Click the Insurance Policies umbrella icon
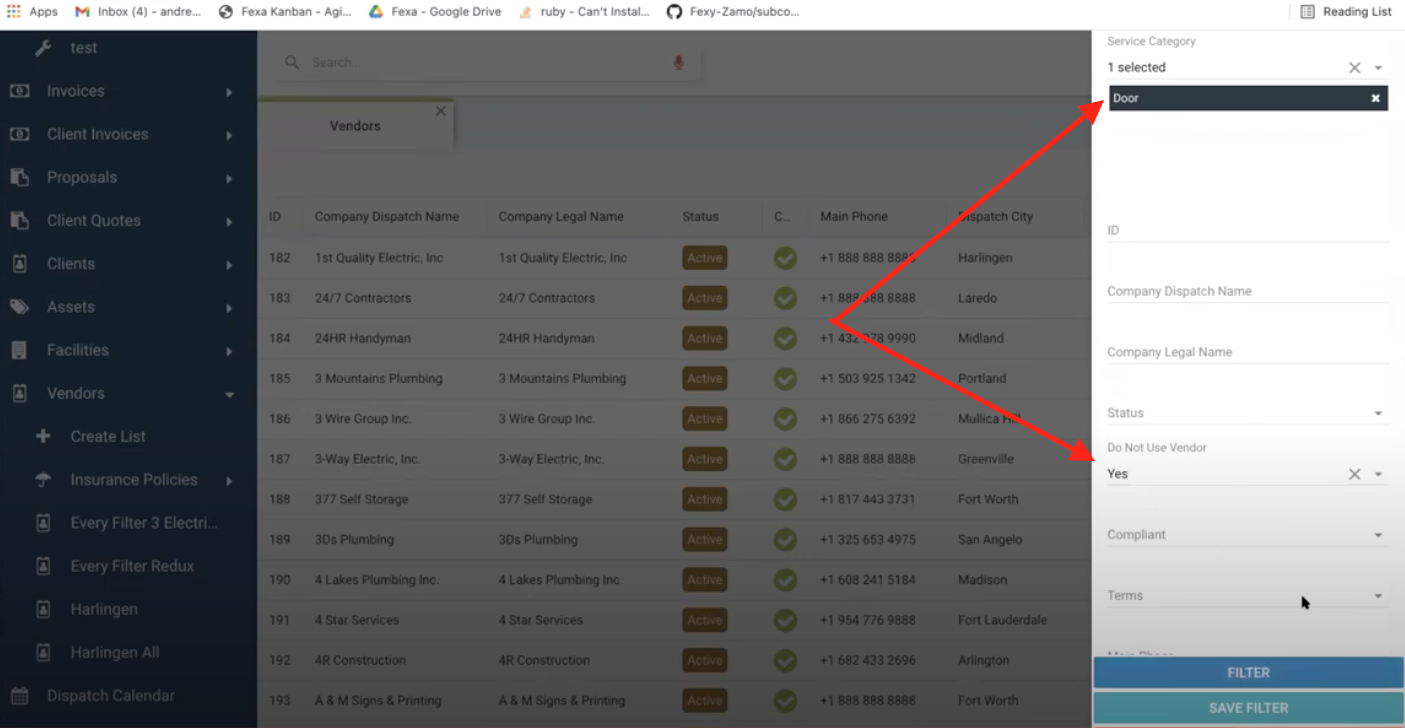This screenshot has width=1405, height=728. 43,480
